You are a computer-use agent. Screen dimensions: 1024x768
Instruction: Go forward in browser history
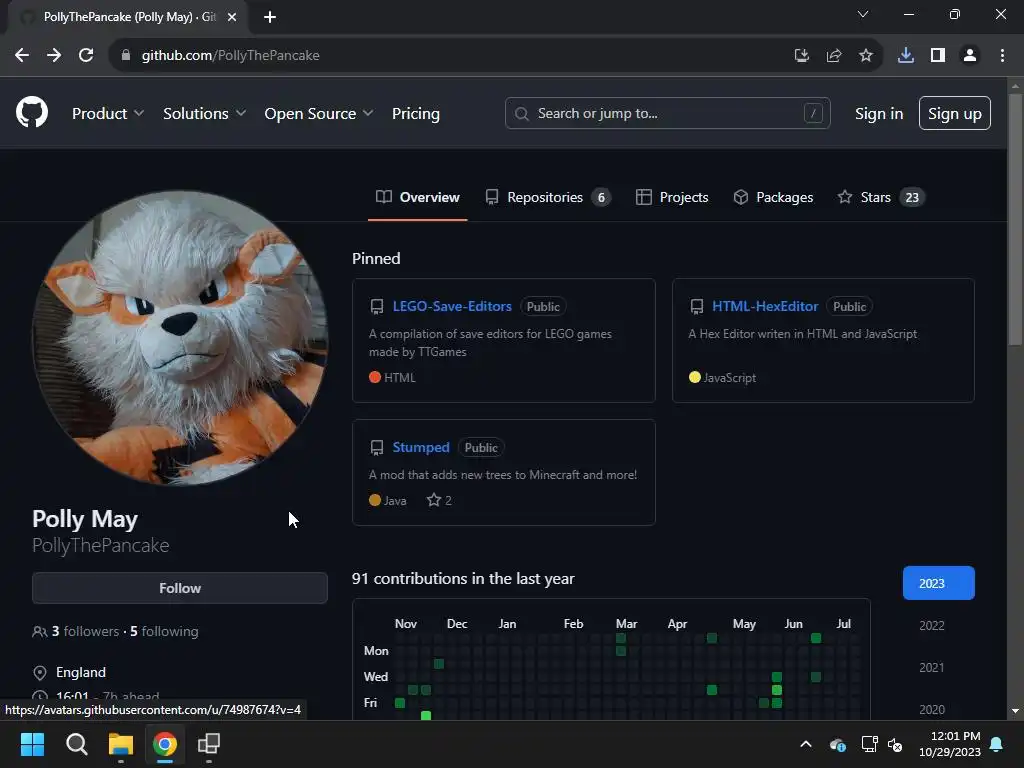(x=54, y=56)
